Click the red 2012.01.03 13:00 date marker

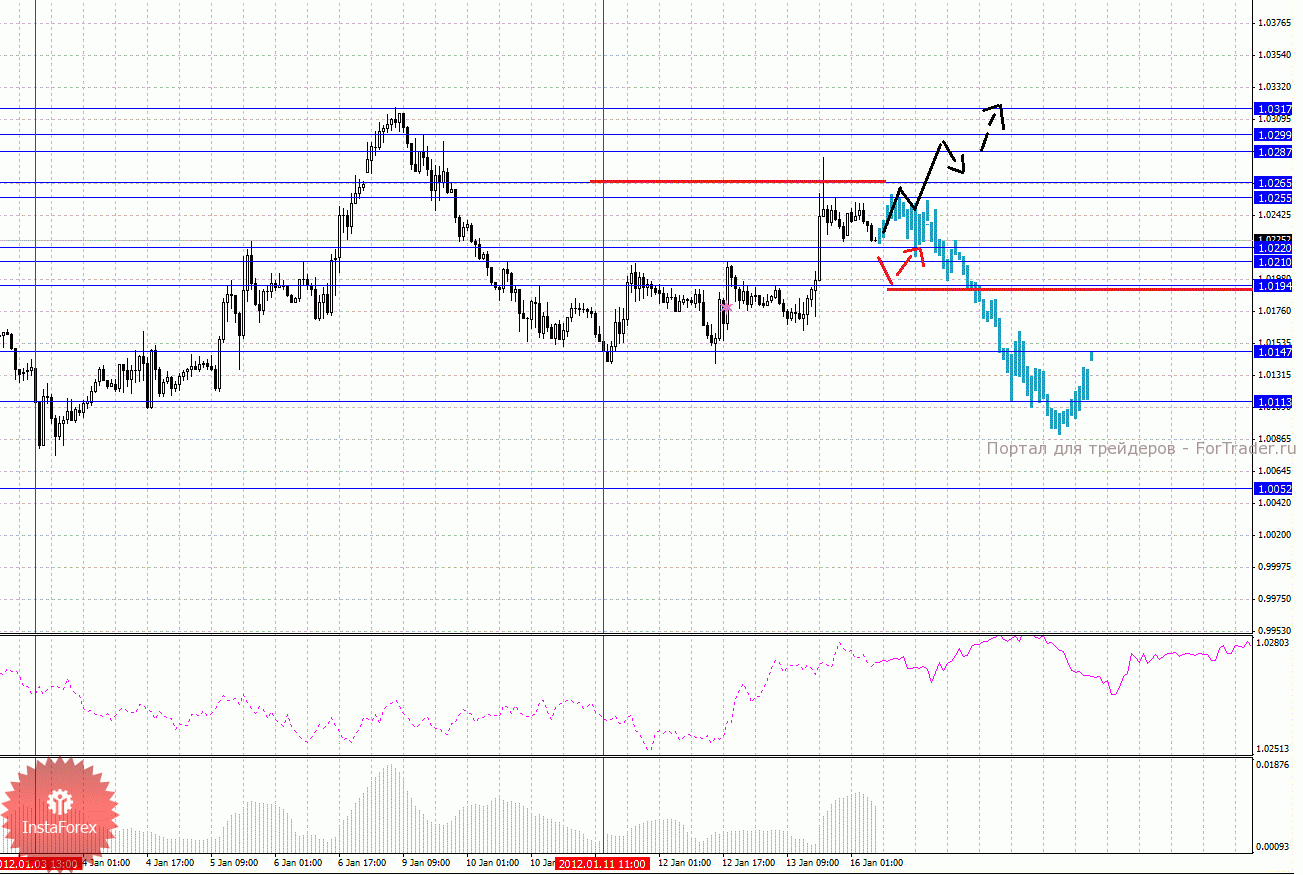(x=38, y=863)
